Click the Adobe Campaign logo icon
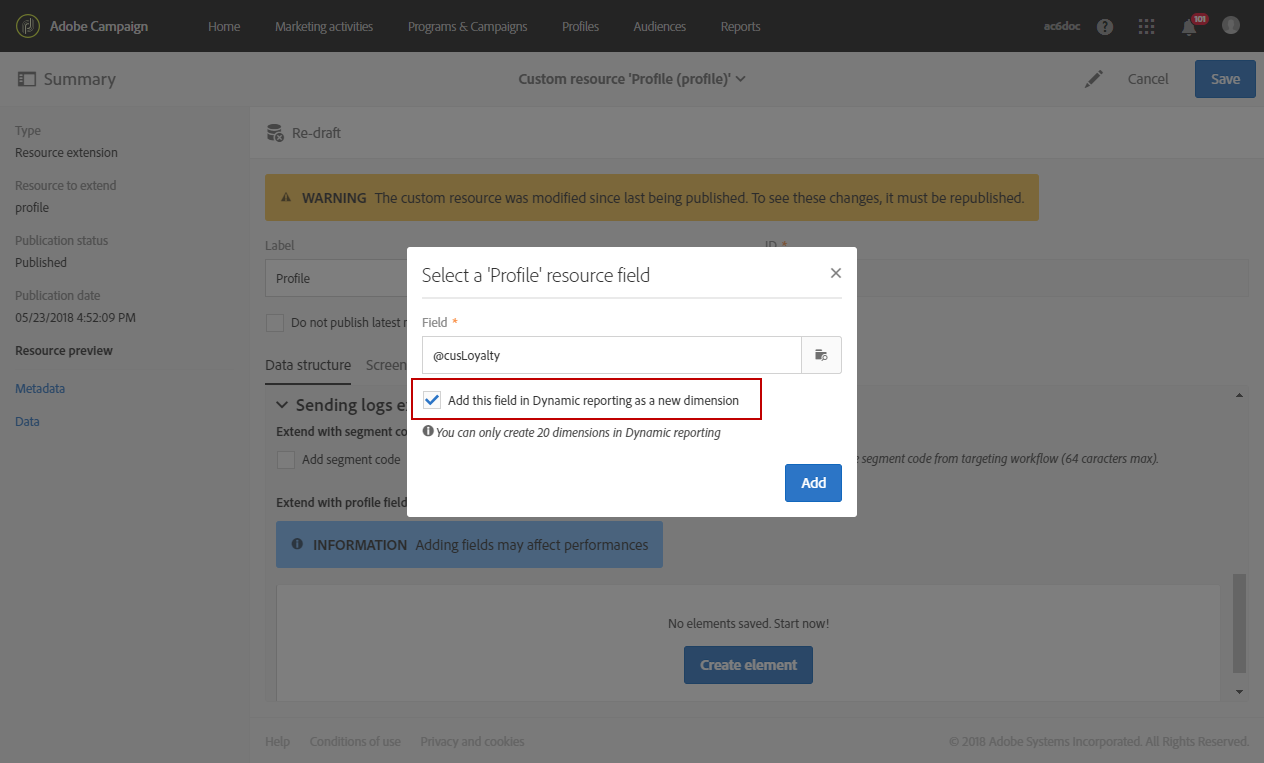The width and height of the screenshot is (1264, 763). 29,26
